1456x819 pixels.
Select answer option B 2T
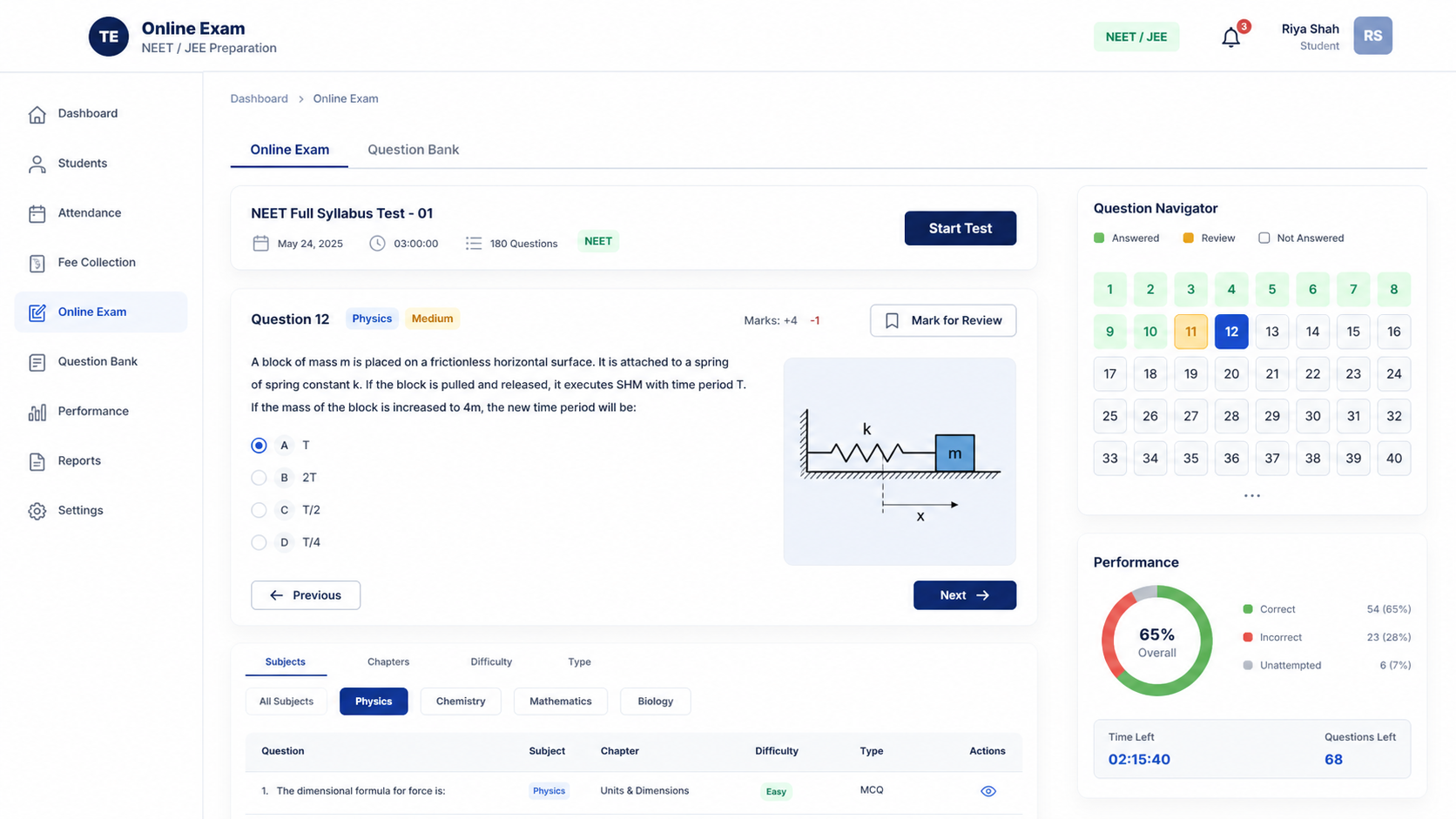click(x=259, y=478)
